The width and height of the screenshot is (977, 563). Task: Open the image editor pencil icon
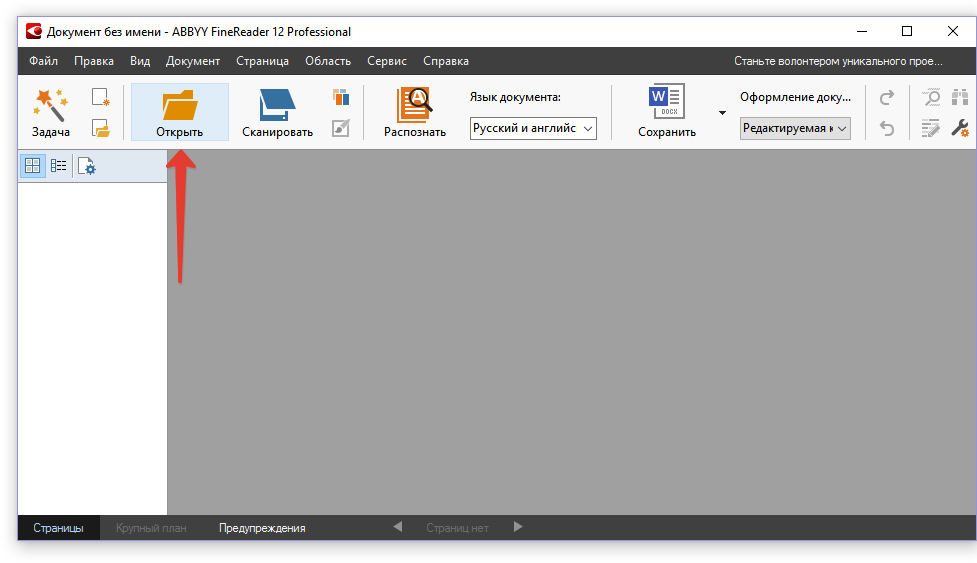[341, 128]
